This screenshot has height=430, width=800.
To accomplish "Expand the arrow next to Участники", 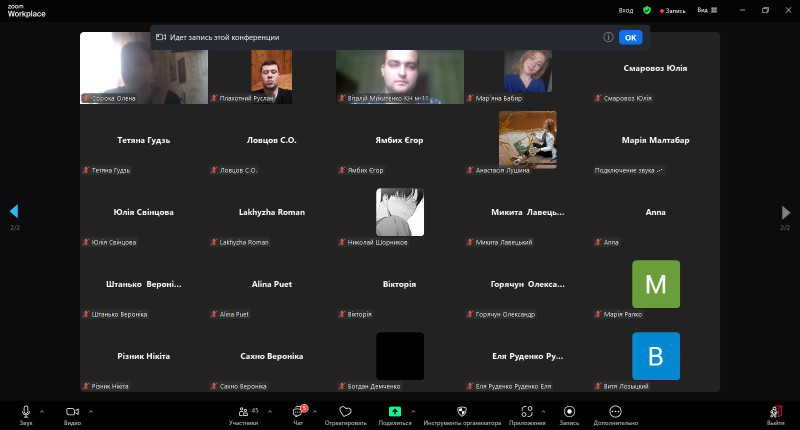I will (x=268, y=411).
